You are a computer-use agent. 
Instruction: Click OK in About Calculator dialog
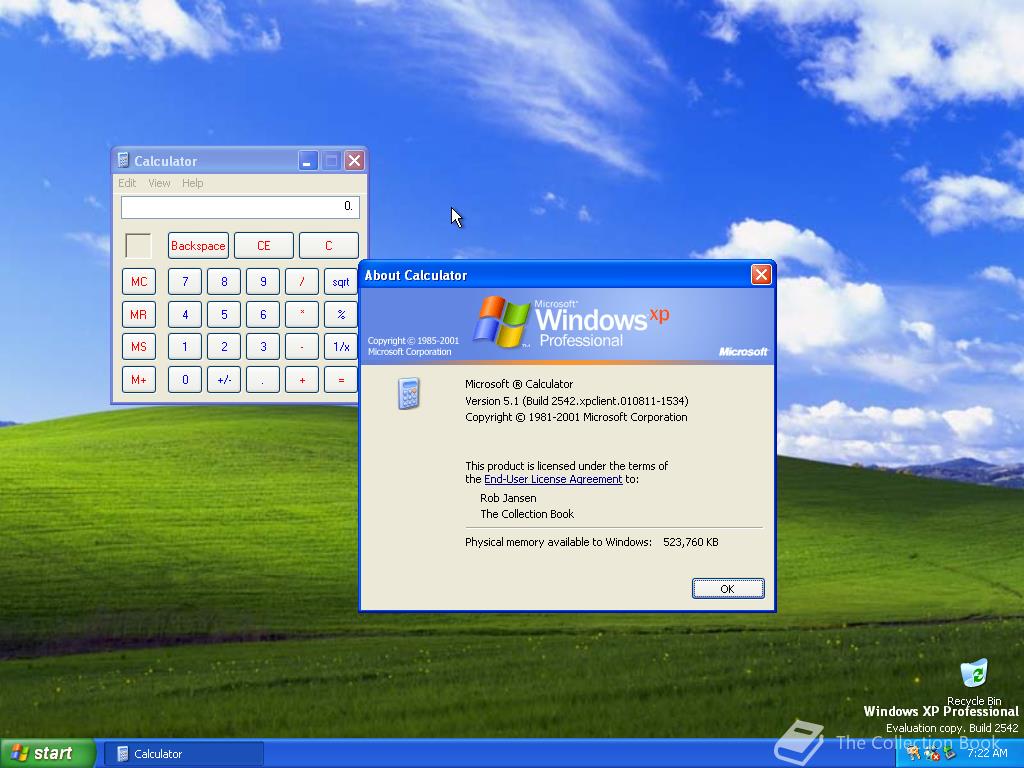728,588
